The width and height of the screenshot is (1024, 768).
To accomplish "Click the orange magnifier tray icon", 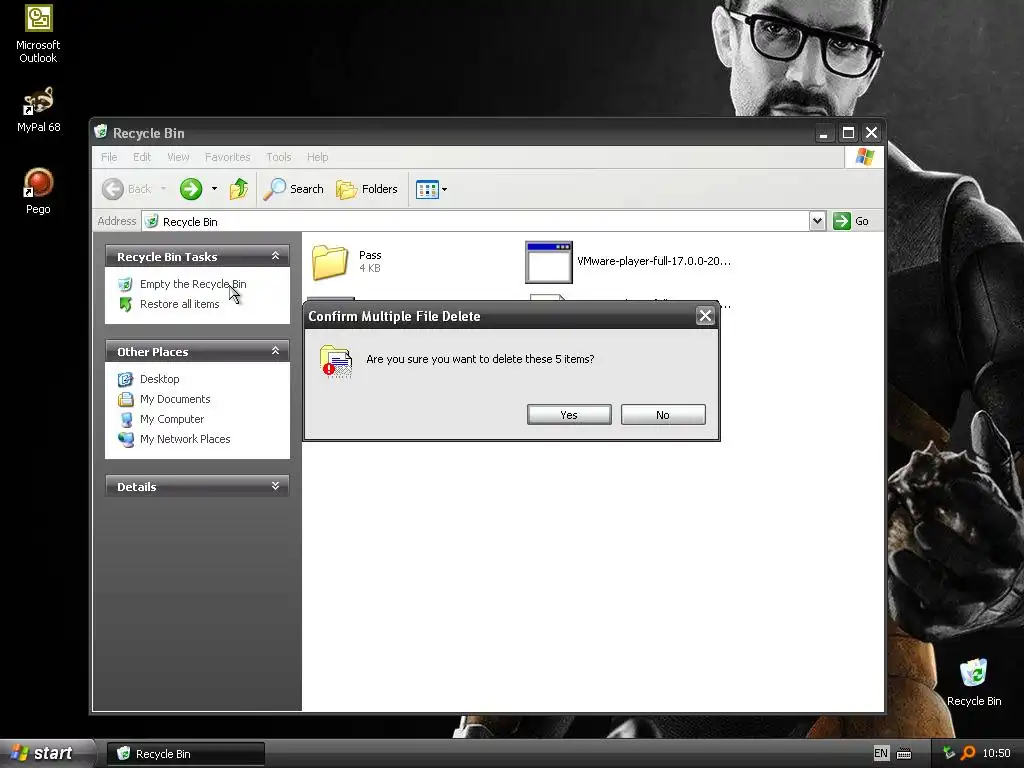I will (968, 753).
